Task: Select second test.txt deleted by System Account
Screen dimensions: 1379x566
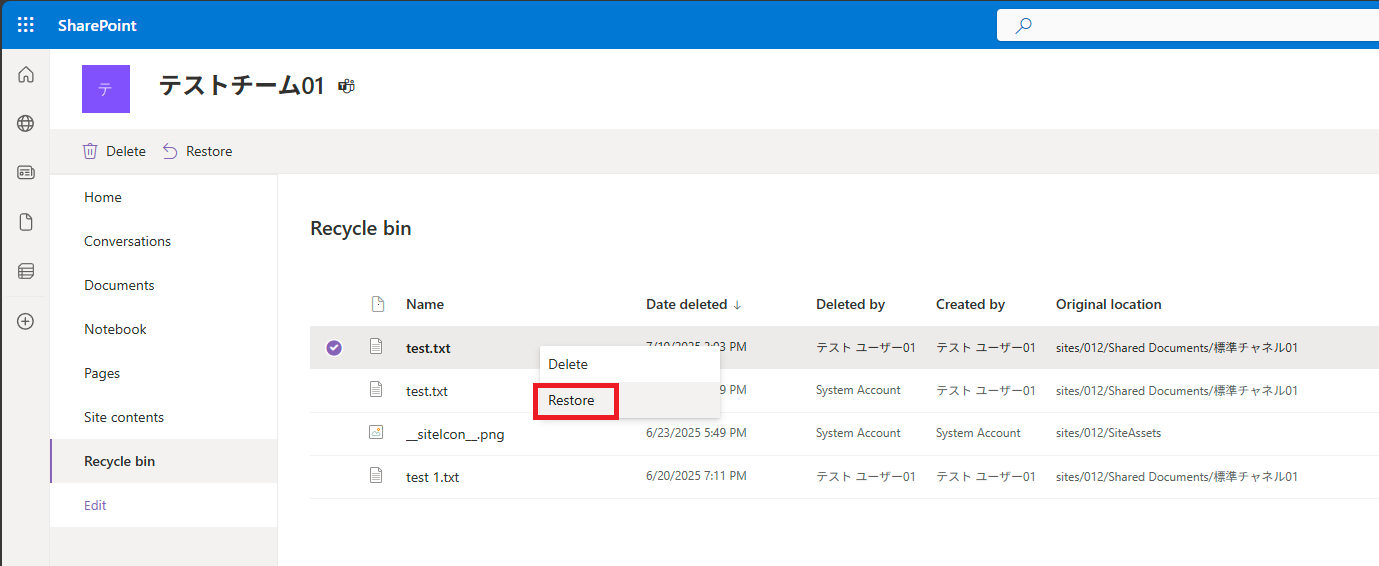Action: point(427,391)
